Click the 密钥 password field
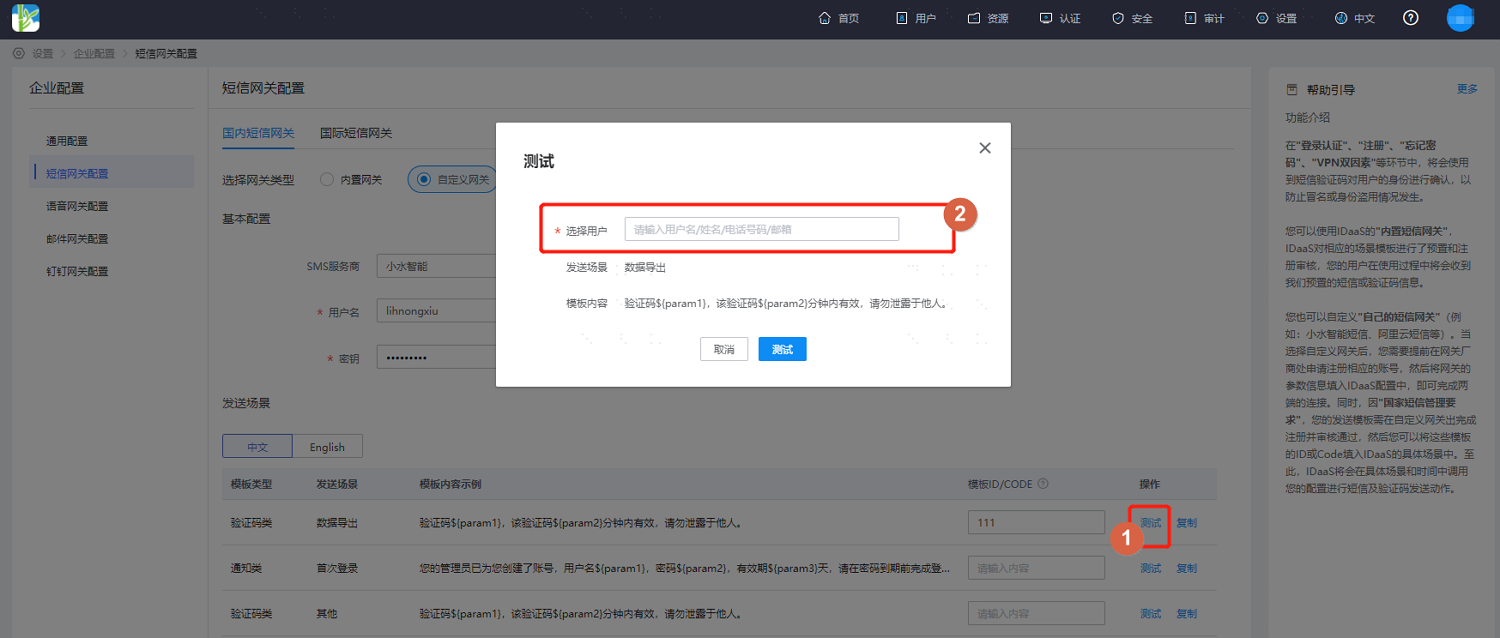Screen dimensions: 1500x638 437,358
